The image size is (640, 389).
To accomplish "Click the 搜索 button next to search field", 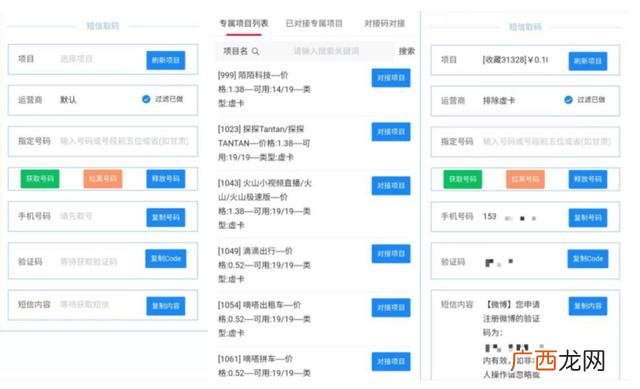I will point(407,51).
